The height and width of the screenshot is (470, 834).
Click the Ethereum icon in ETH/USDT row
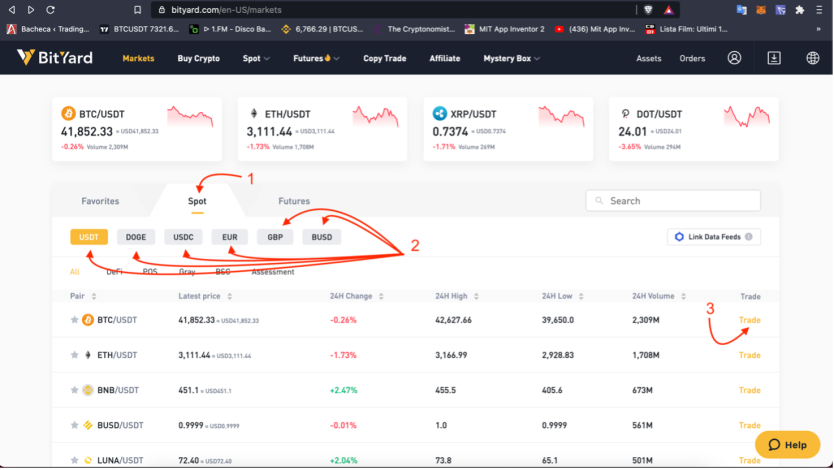pos(88,355)
